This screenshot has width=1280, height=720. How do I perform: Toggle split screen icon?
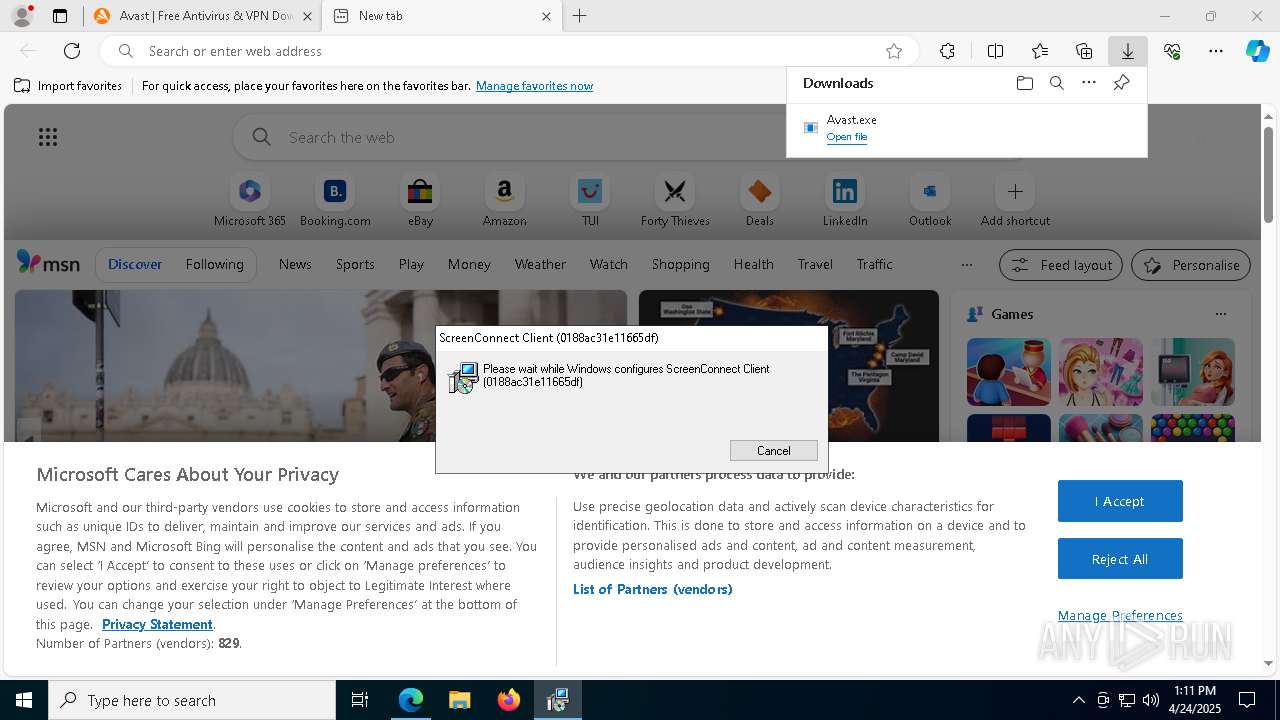[995, 51]
